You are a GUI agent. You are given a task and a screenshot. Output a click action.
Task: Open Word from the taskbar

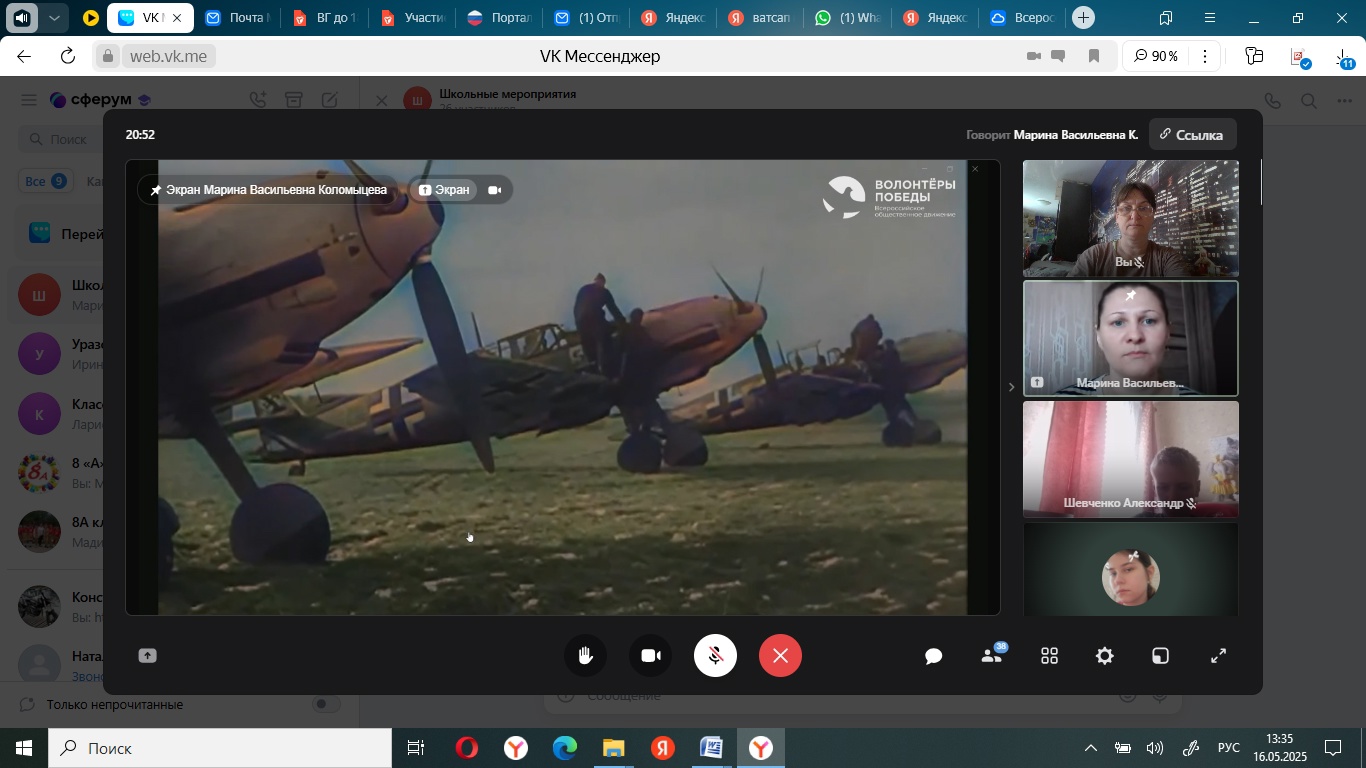point(711,748)
